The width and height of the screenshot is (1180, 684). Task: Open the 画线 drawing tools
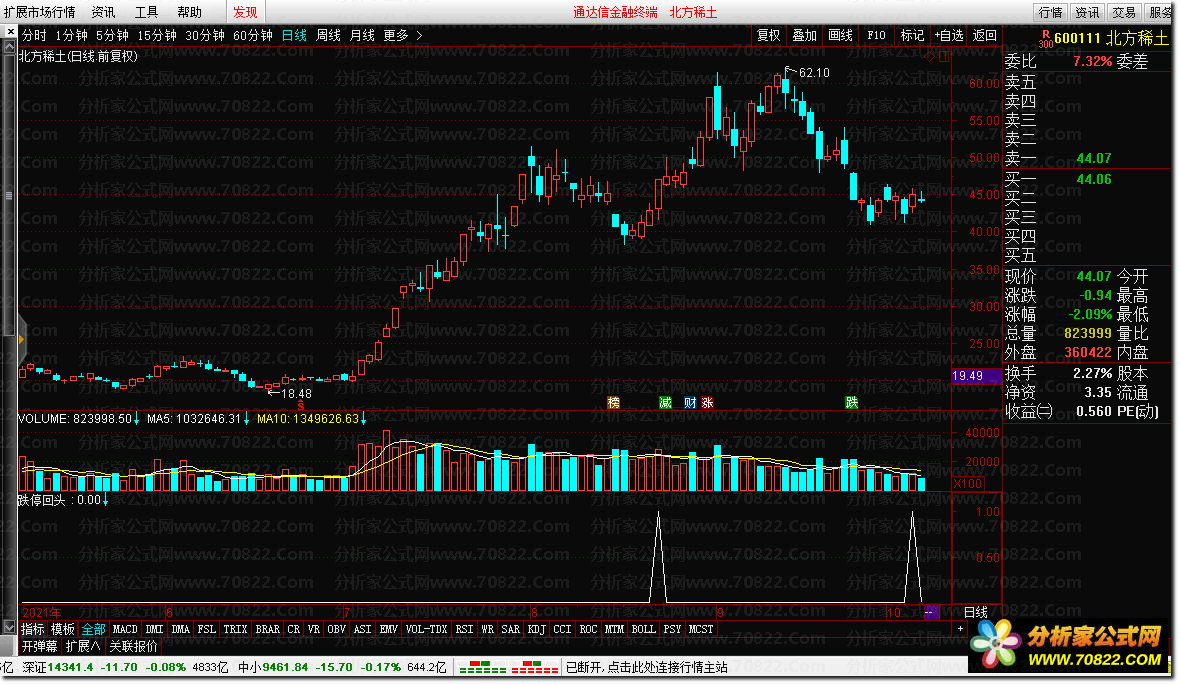(841, 35)
